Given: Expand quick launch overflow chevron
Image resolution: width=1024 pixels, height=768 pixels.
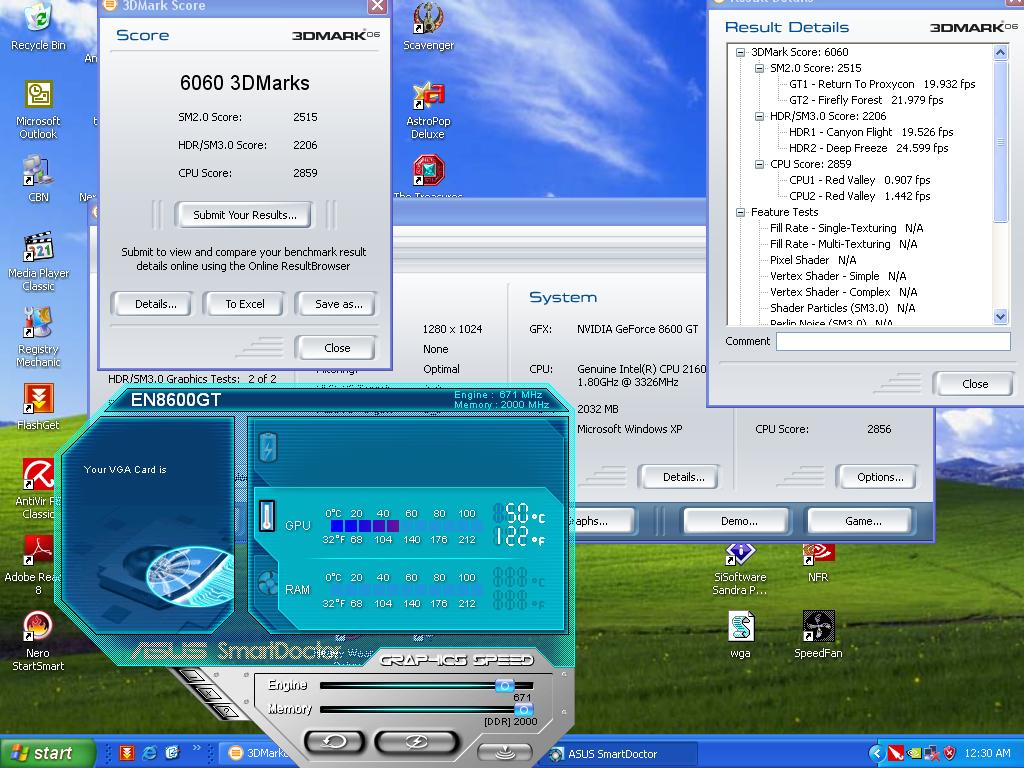Looking at the screenshot, I should [197, 748].
